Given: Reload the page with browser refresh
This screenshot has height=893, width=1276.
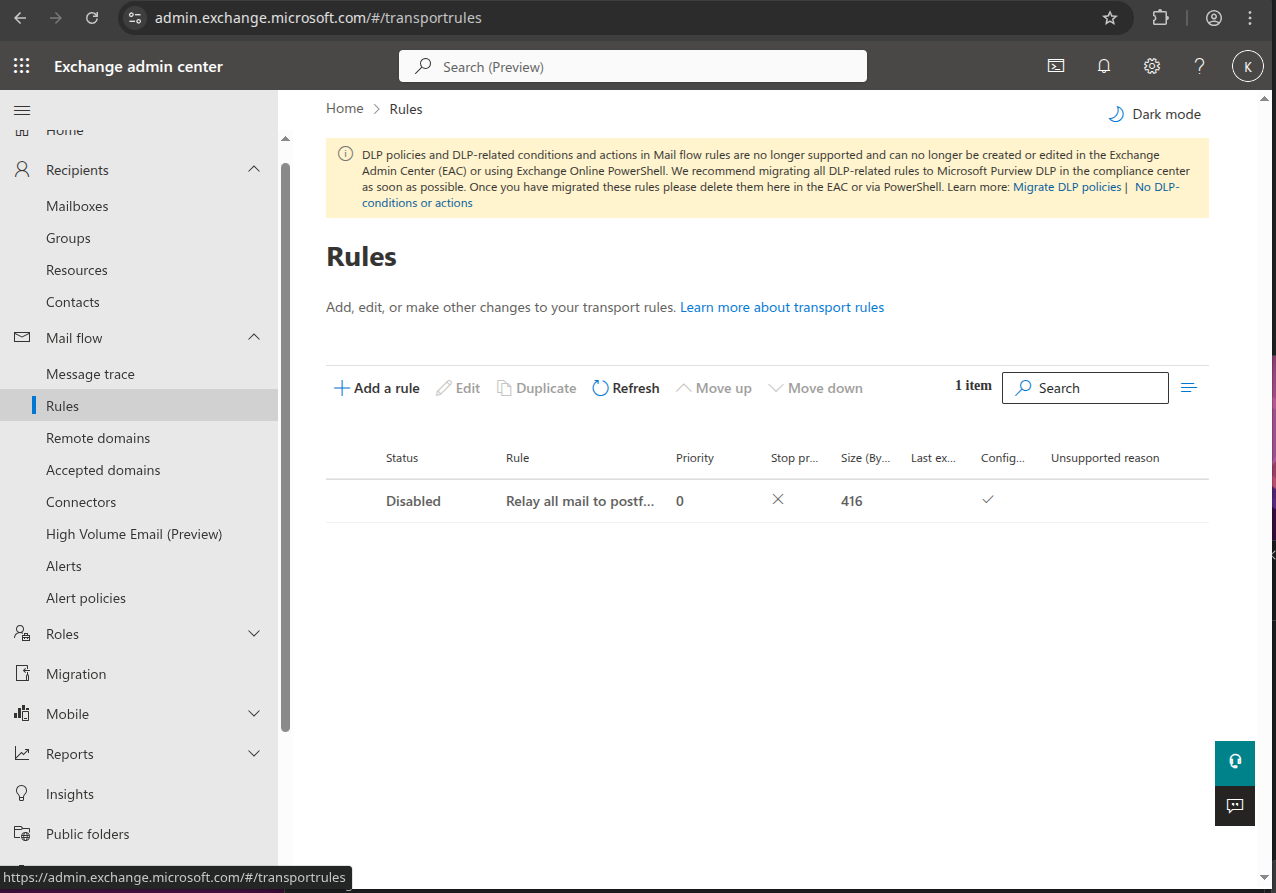Looking at the screenshot, I should [x=92, y=18].
